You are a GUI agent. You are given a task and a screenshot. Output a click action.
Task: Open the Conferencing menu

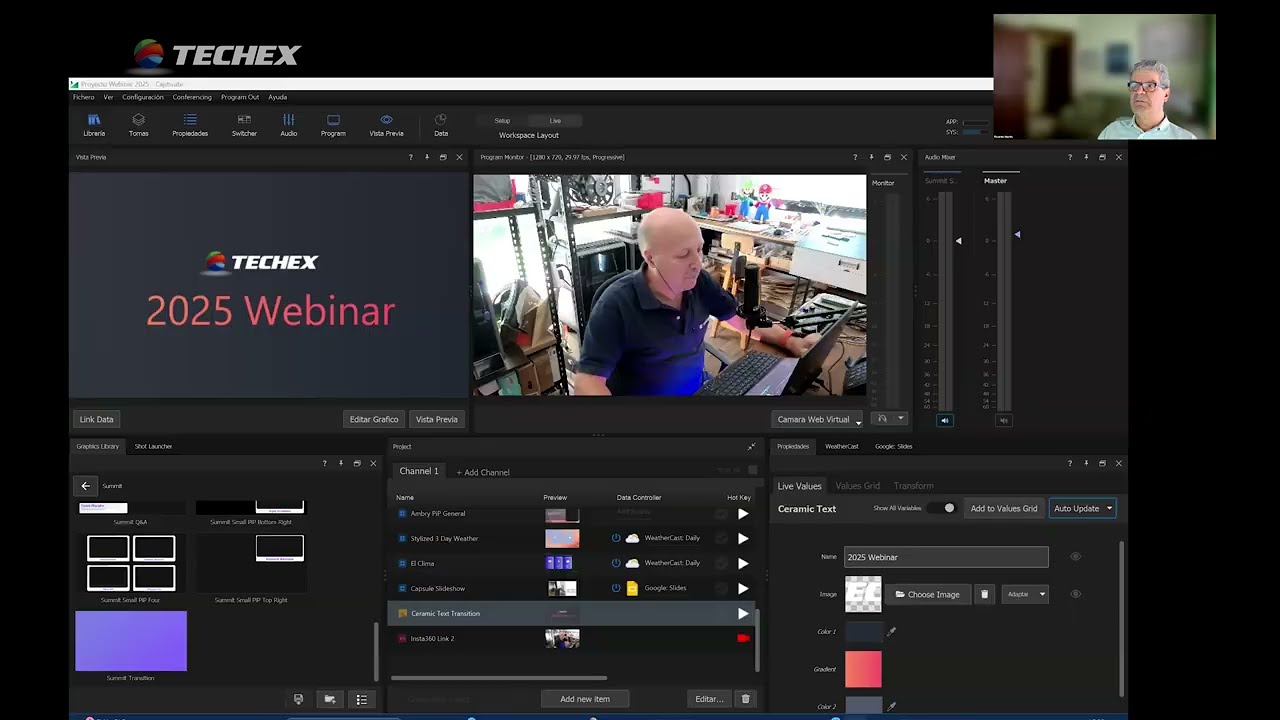click(192, 97)
